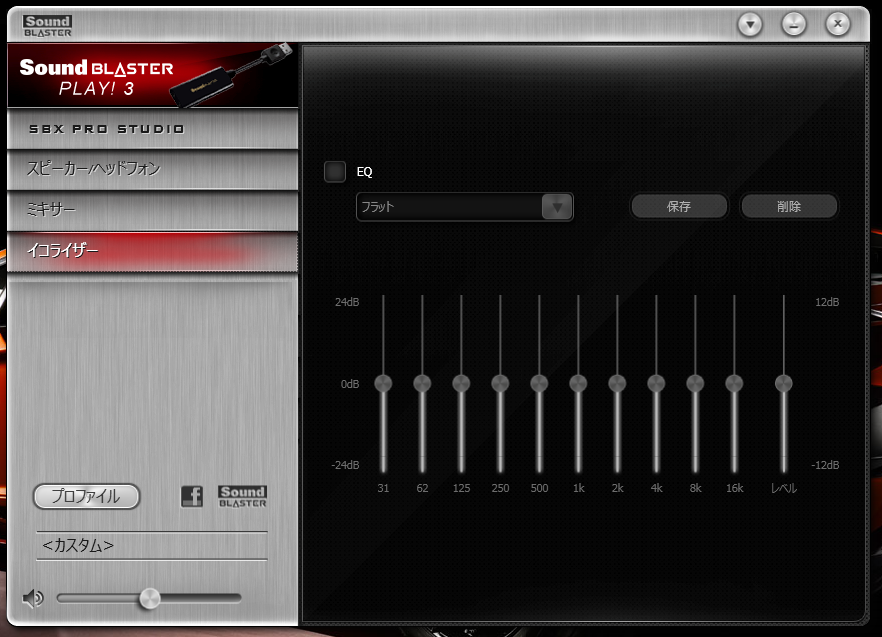
Task: Select スピーカー/ヘッドフォン menu item
Action: coord(152,169)
